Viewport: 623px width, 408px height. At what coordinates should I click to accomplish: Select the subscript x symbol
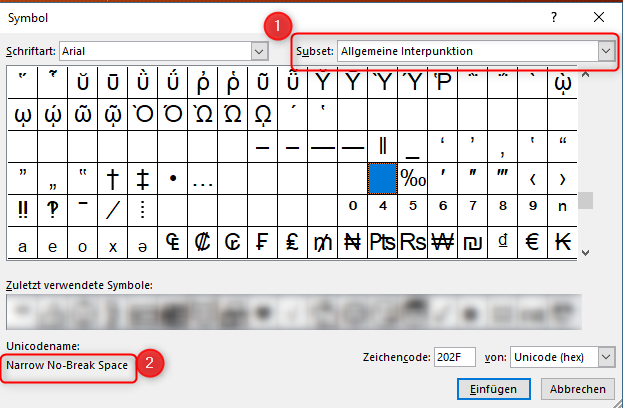tap(113, 243)
